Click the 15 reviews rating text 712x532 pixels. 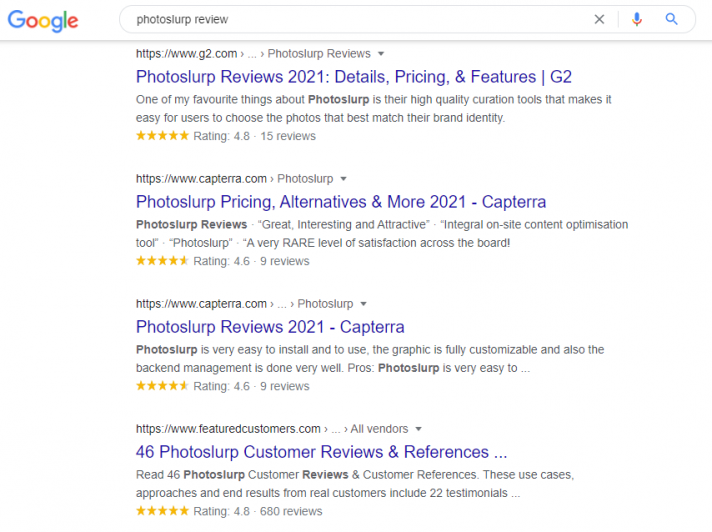point(288,136)
